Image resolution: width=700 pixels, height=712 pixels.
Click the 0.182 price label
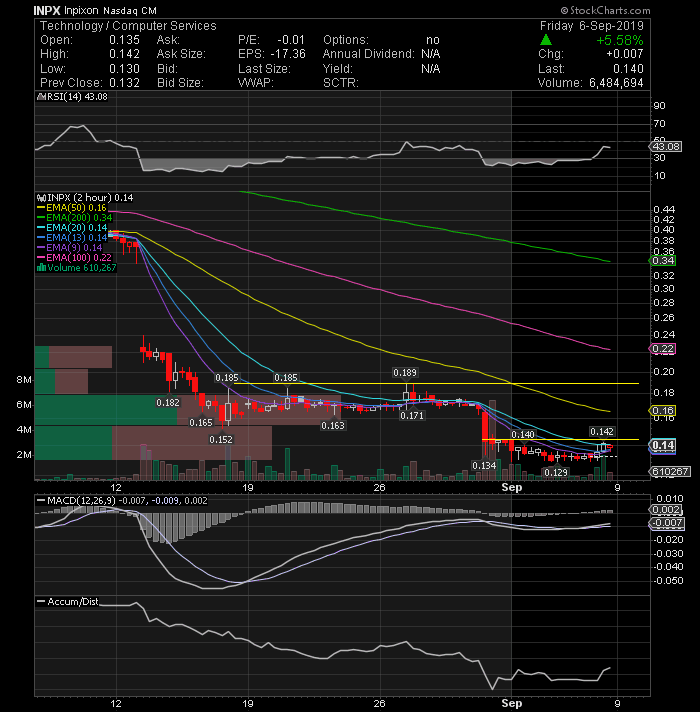point(168,402)
